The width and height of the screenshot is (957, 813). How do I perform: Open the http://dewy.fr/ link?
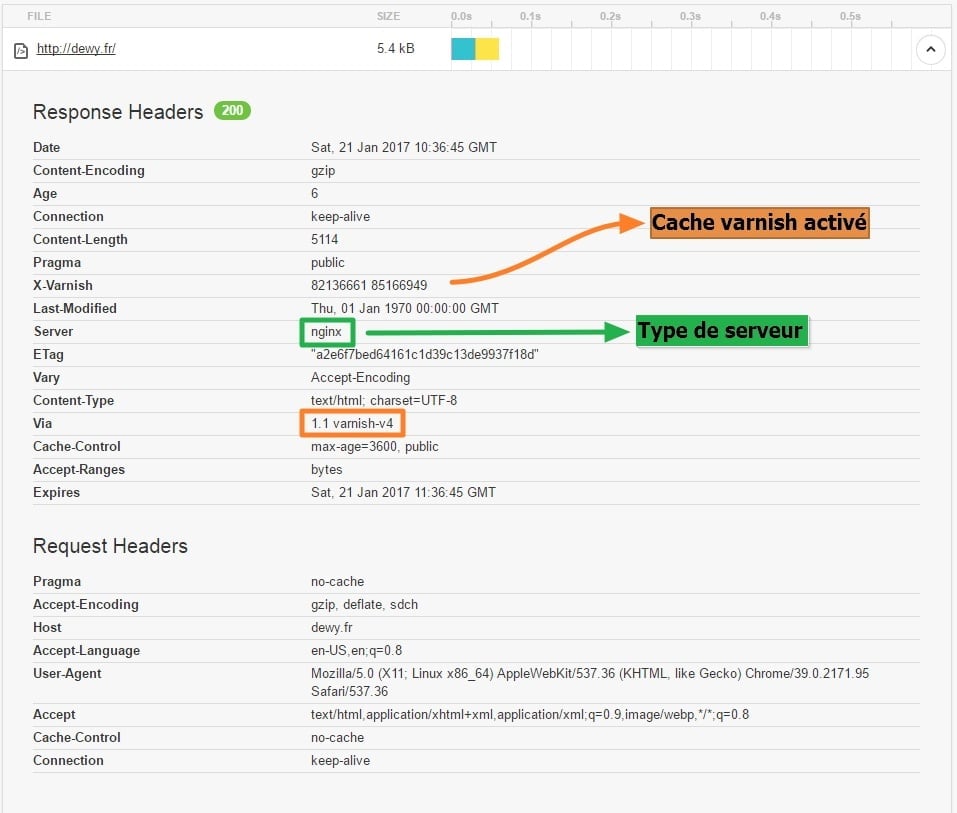[x=76, y=49]
